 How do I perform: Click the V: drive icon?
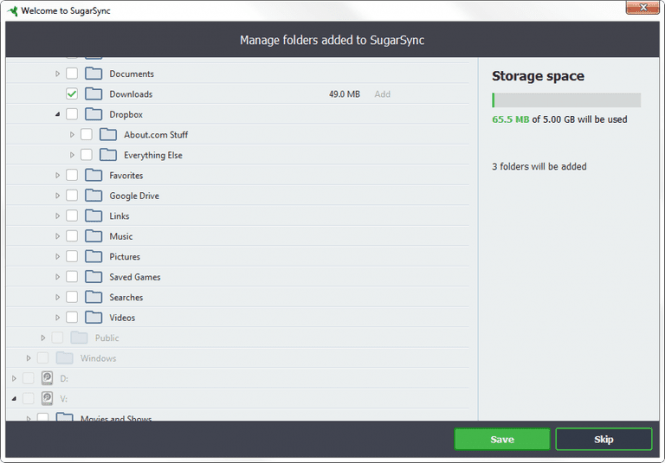(47, 399)
